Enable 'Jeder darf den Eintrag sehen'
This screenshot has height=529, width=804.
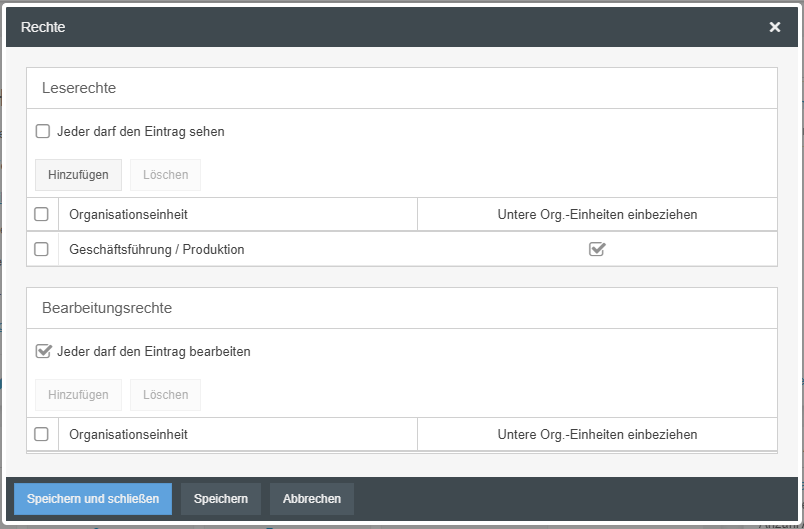[x=43, y=131]
